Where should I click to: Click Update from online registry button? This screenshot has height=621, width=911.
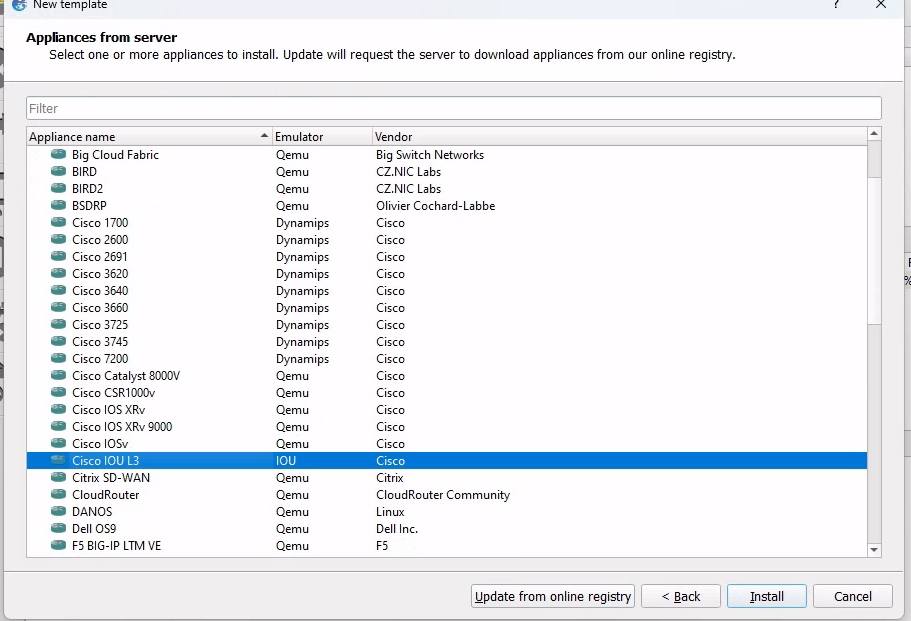[x=553, y=597]
